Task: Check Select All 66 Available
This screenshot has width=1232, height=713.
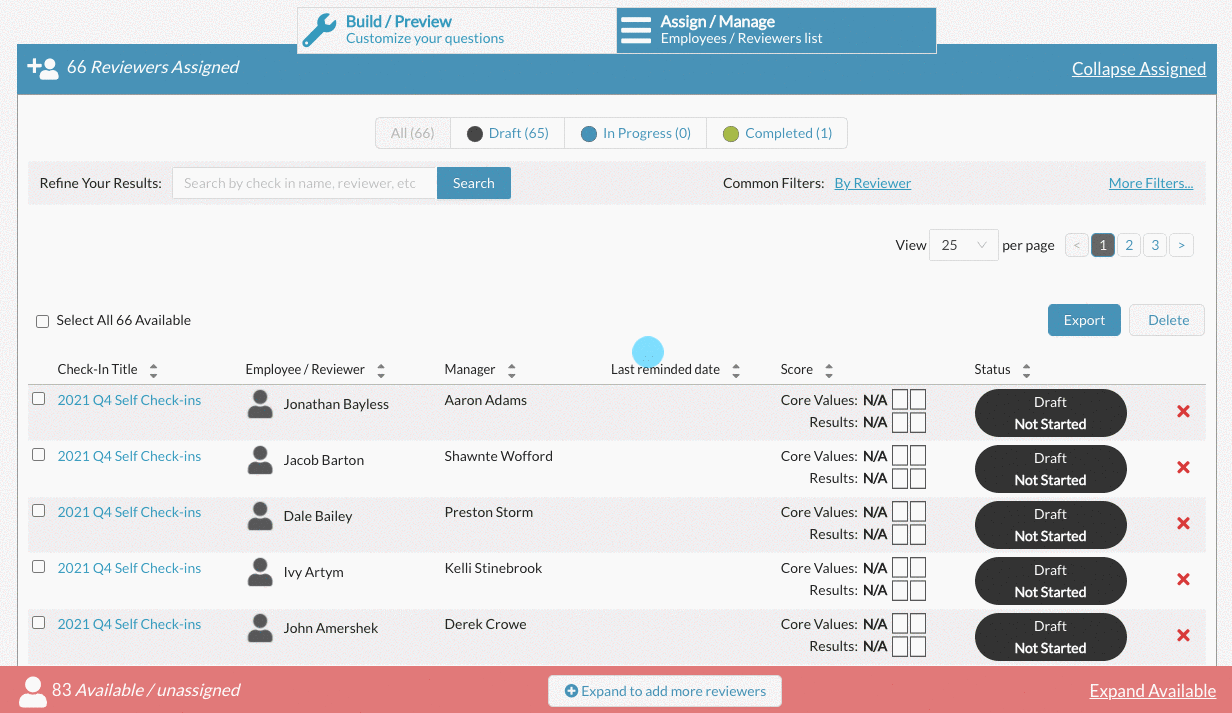Action: click(42, 321)
